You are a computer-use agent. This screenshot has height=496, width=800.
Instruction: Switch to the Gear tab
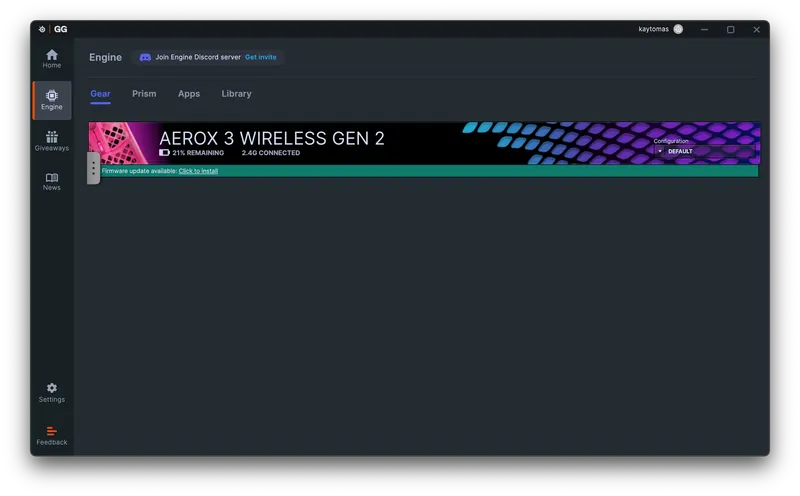coord(101,94)
